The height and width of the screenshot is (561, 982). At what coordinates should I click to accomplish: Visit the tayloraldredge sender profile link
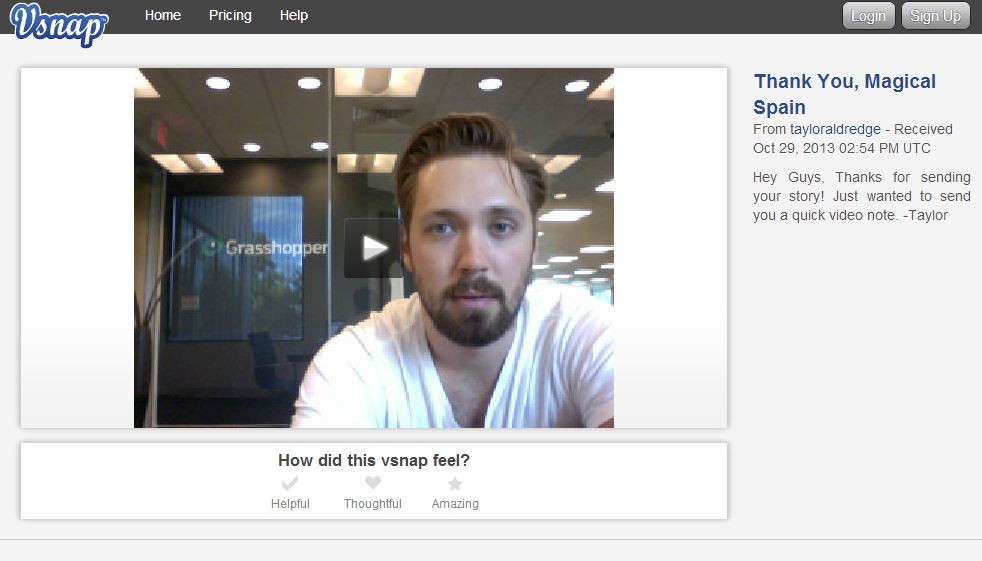pyautogui.click(x=836, y=129)
